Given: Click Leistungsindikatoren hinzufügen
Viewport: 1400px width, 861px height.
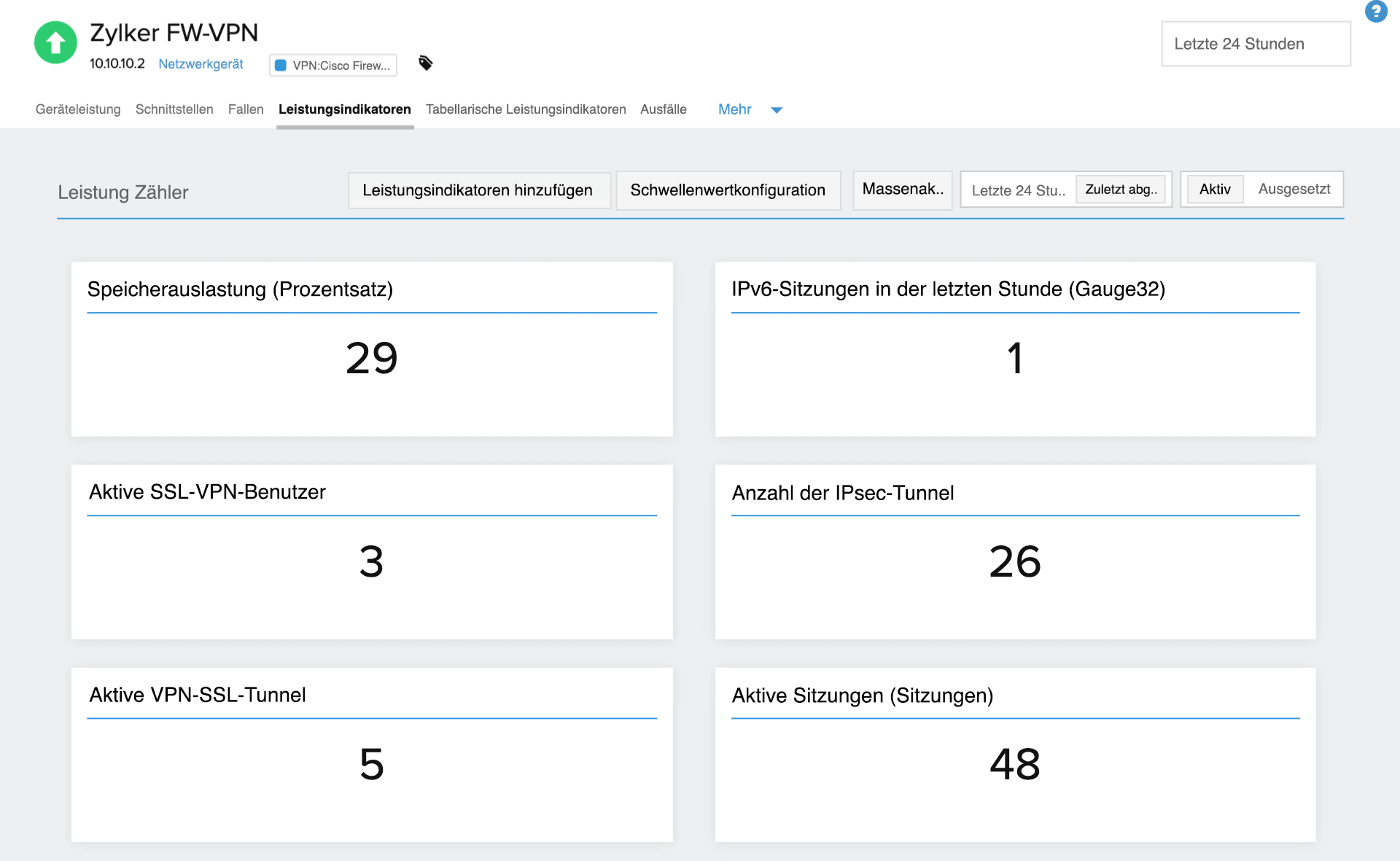Looking at the screenshot, I should [478, 190].
